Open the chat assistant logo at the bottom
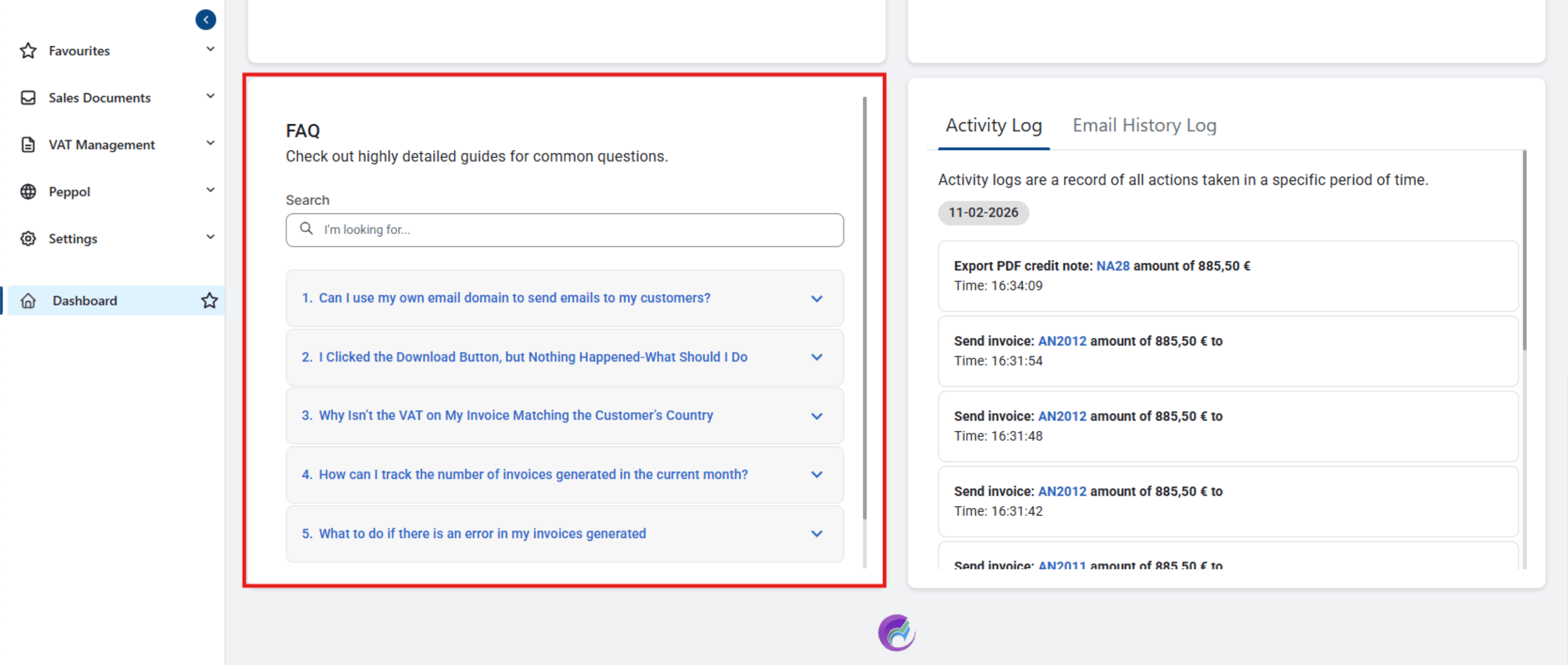 (896, 633)
